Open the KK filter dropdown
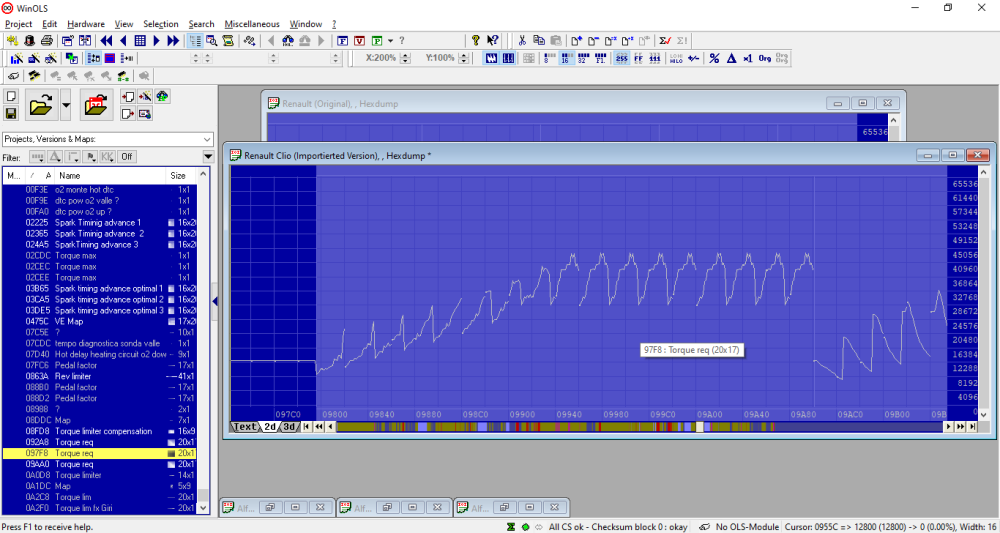The width and height of the screenshot is (1000, 533). (x=108, y=157)
